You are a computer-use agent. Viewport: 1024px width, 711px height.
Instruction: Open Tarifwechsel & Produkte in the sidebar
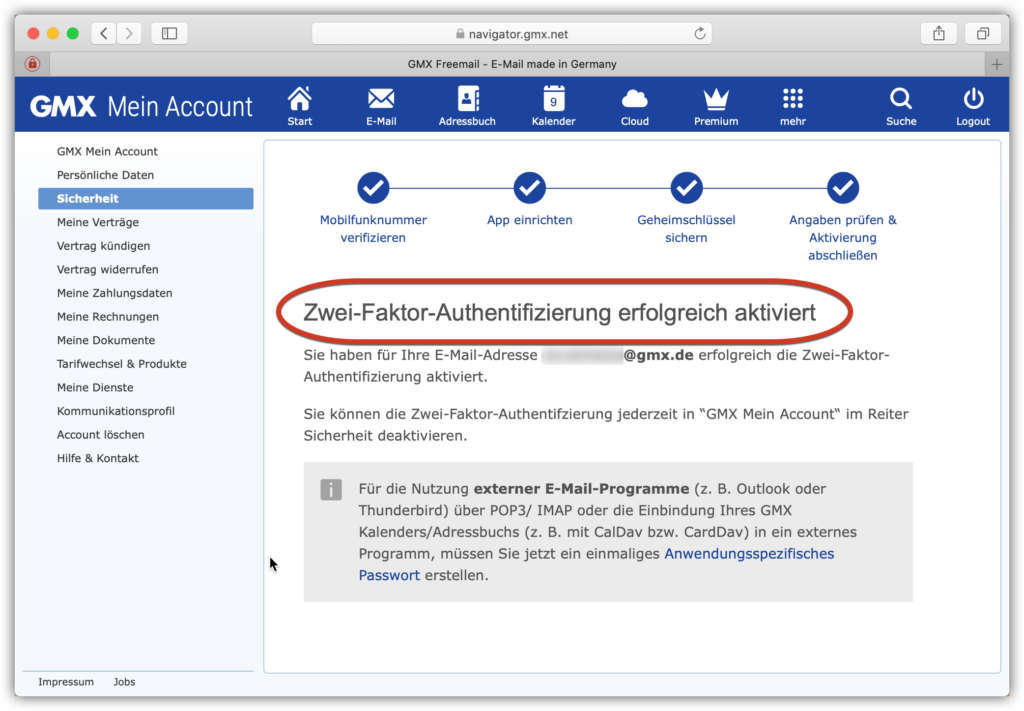click(x=121, y=364)
